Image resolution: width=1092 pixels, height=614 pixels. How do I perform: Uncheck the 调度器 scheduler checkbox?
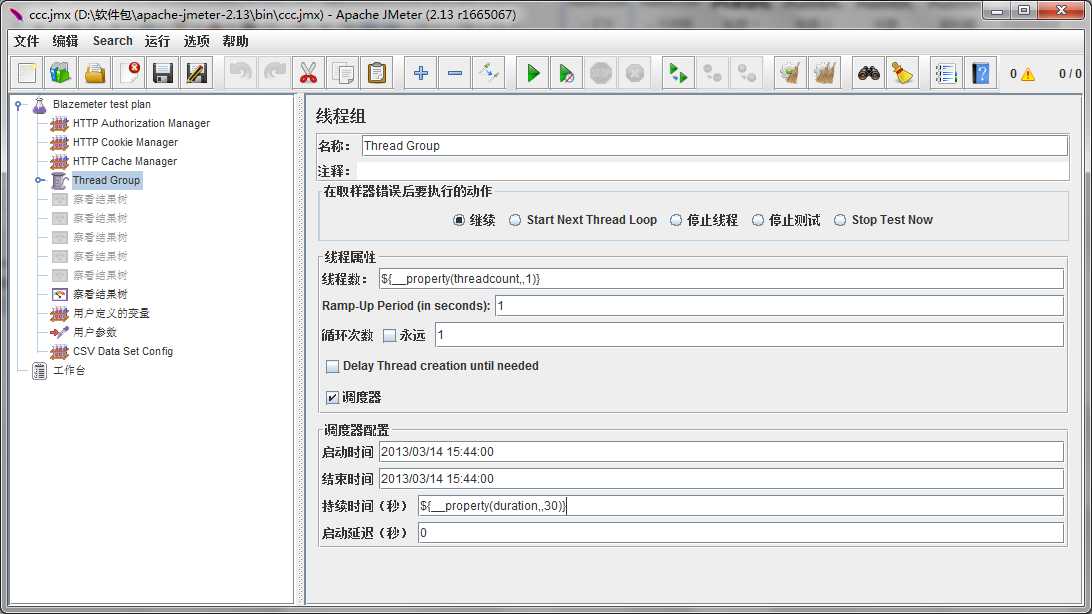333,397
